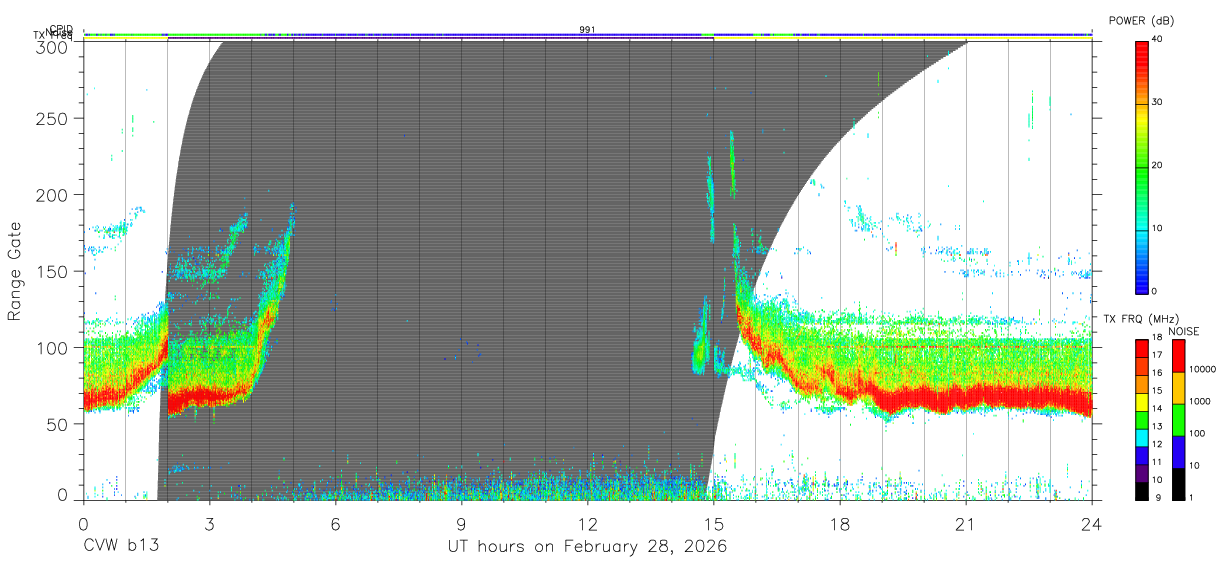Click the 50 tick on Range Gate axis

57,424
